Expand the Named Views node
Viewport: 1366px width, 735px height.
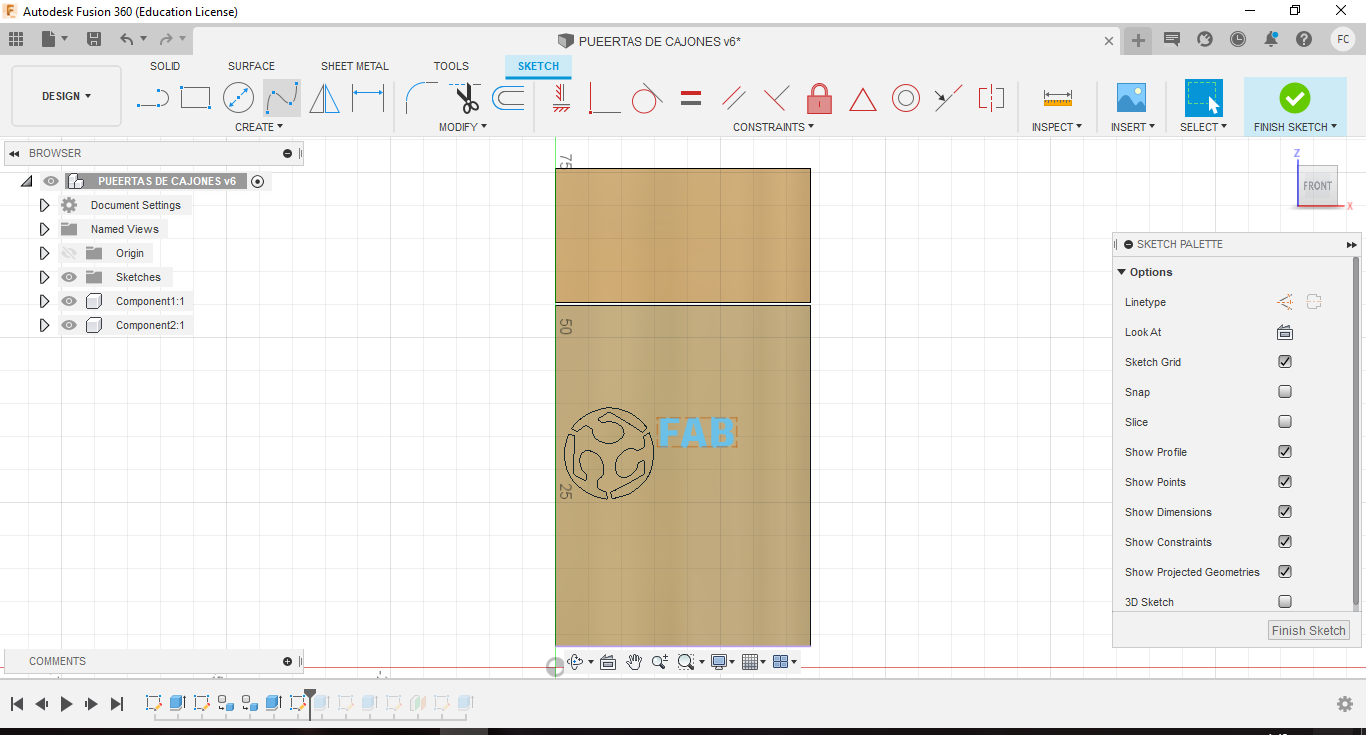(44, 229)
